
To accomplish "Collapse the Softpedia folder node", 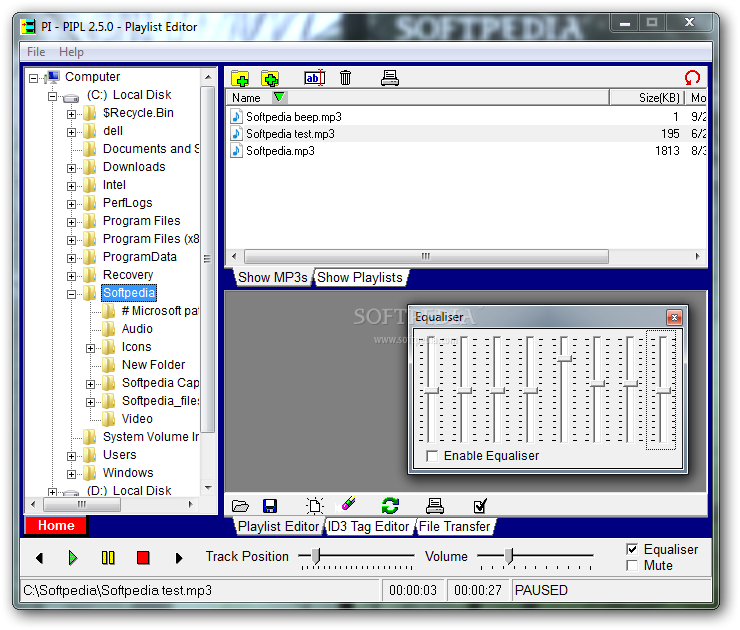I will point(71,294).
